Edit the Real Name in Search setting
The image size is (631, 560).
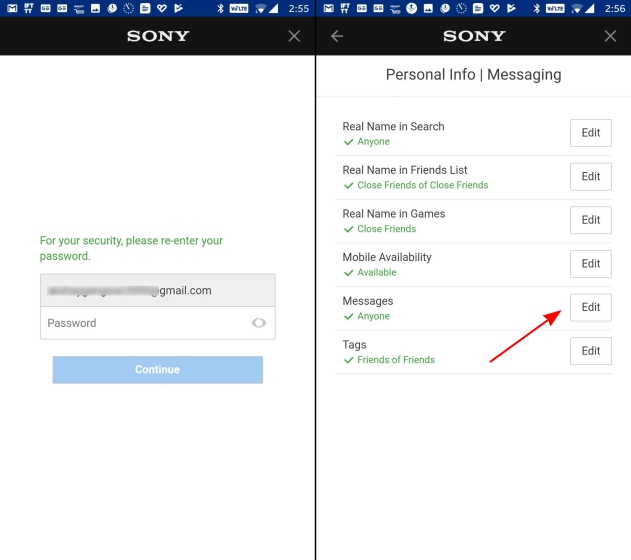click(591, 133)
